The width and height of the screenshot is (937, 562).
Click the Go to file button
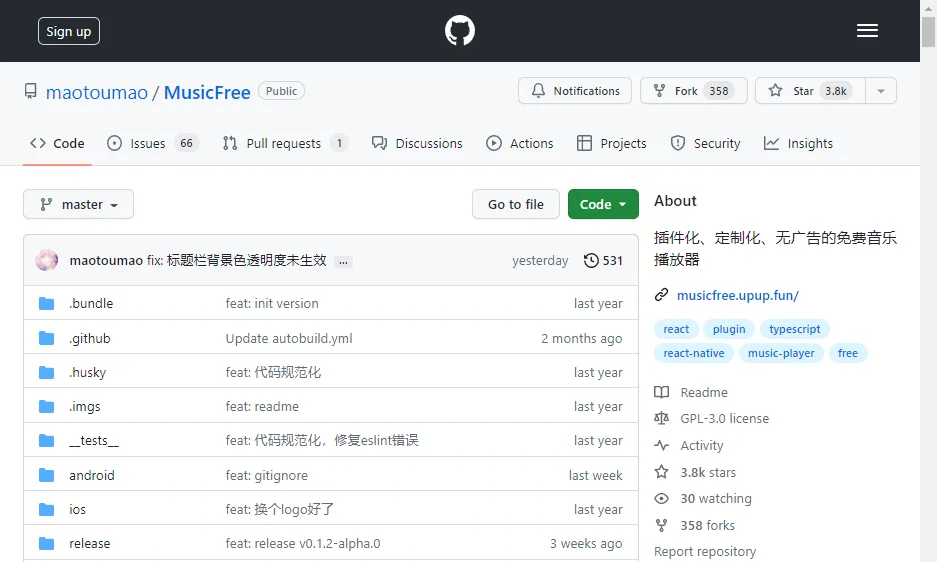point(516,204)
